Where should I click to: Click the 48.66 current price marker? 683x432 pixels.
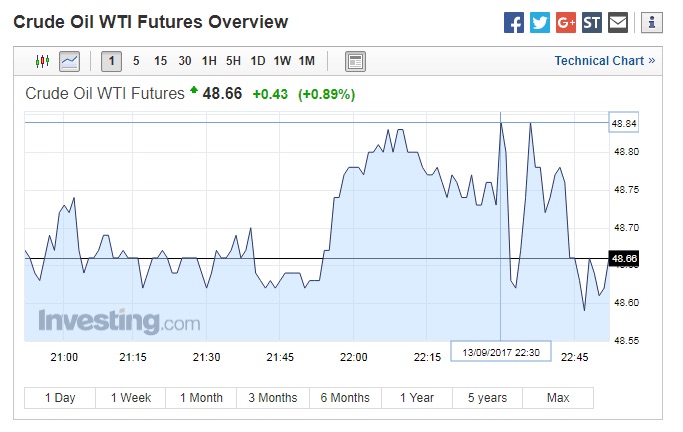[x=625, y=259]
